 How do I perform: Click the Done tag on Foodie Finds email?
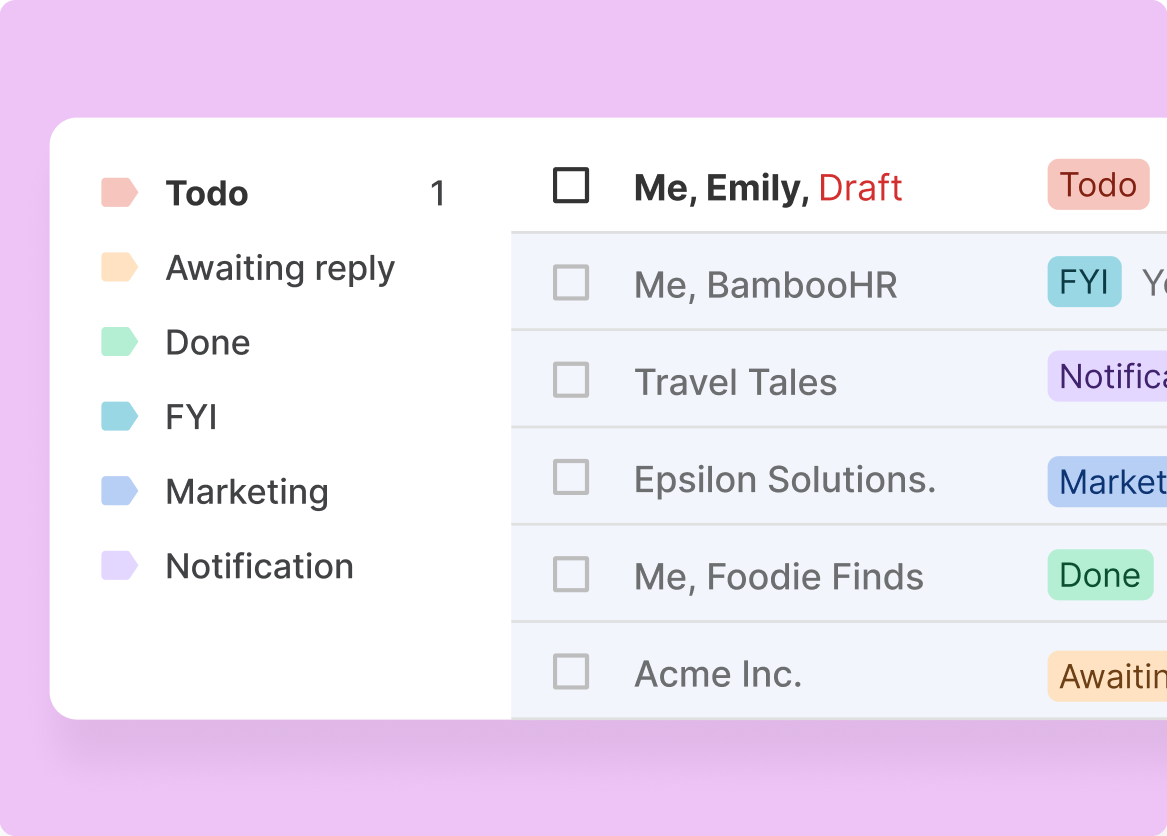(1099, 575)
